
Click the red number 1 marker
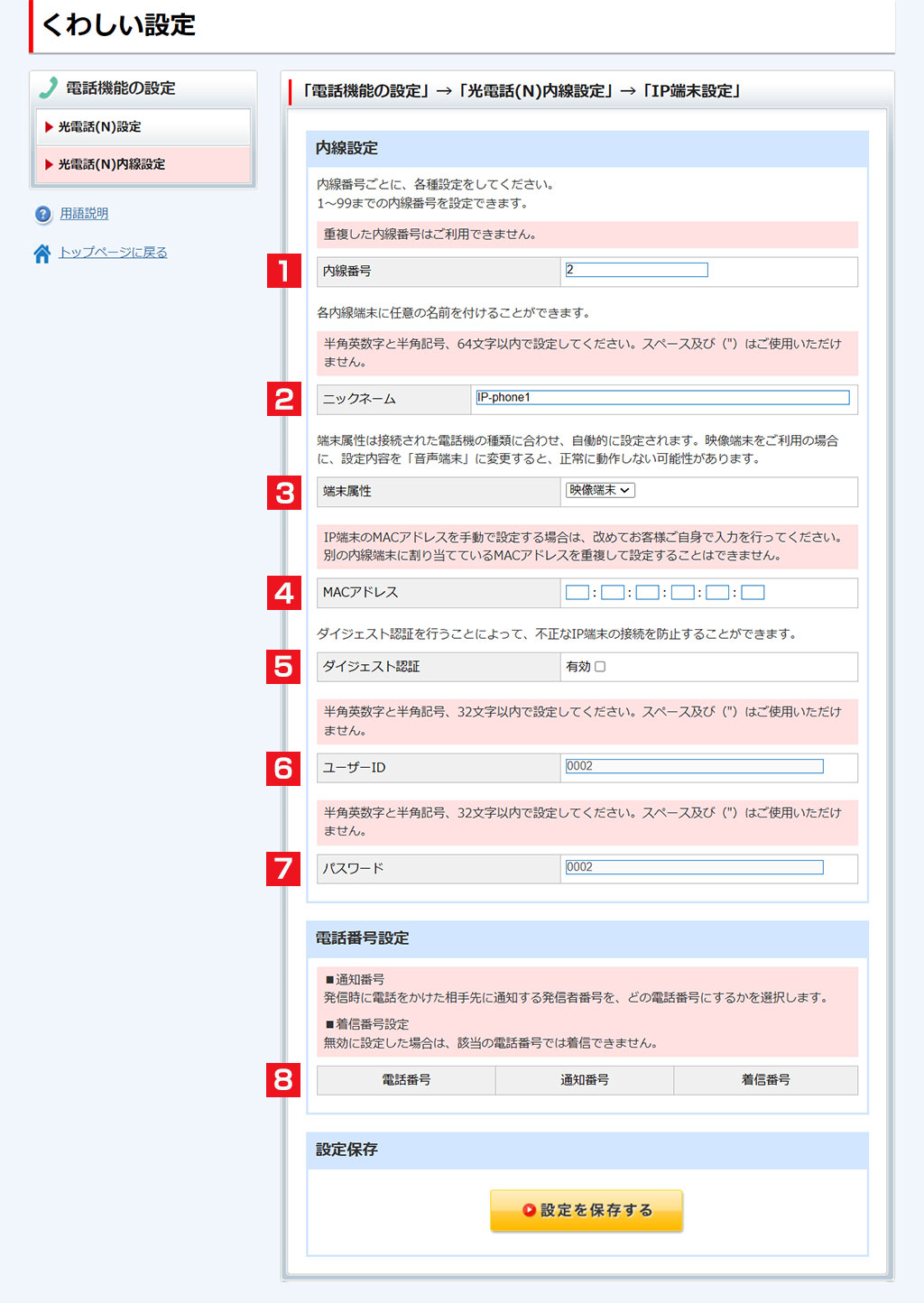coord(283,271)
